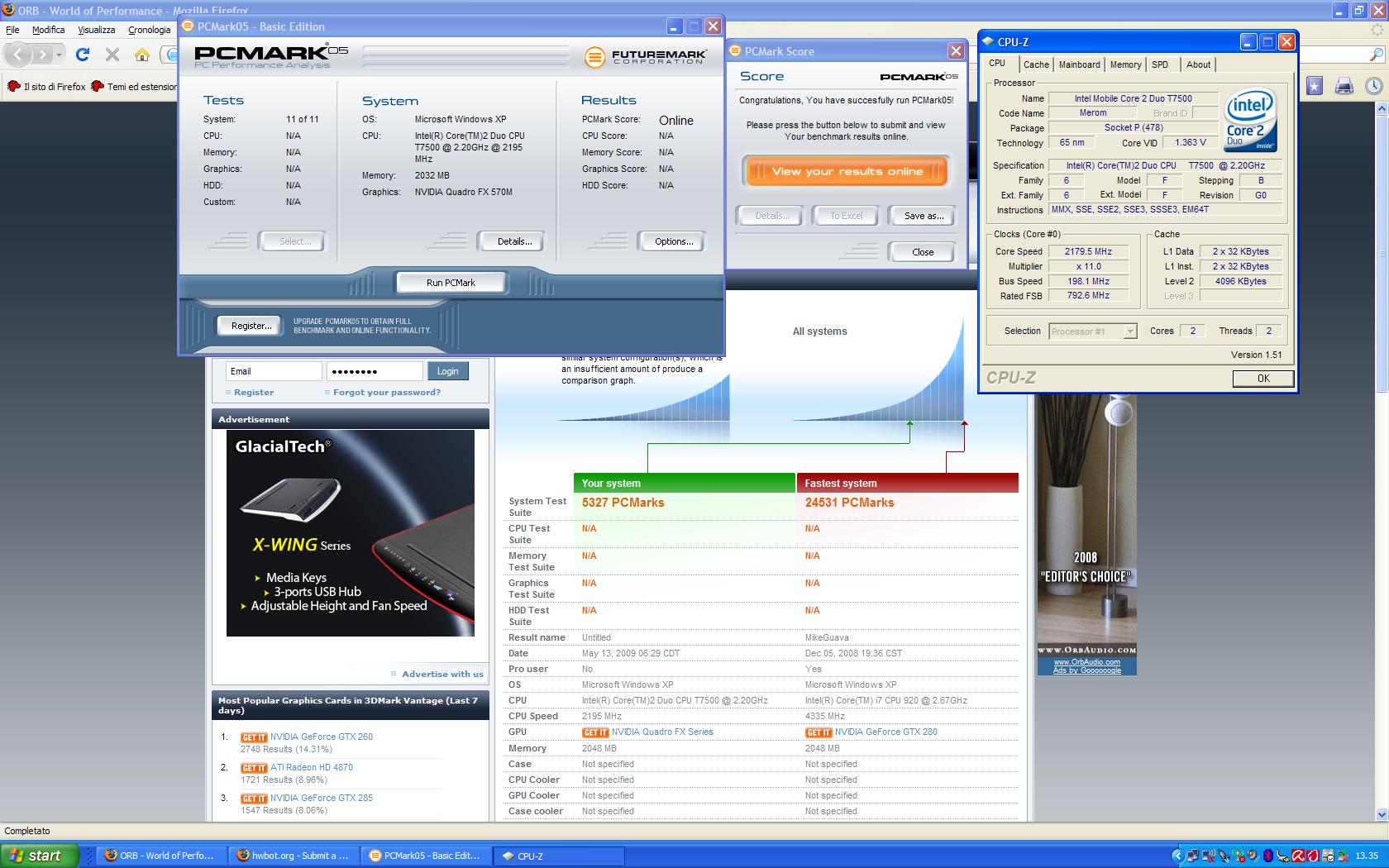
Task: Click the bookmark star toolbar icon
Action: coord(1315,85)
